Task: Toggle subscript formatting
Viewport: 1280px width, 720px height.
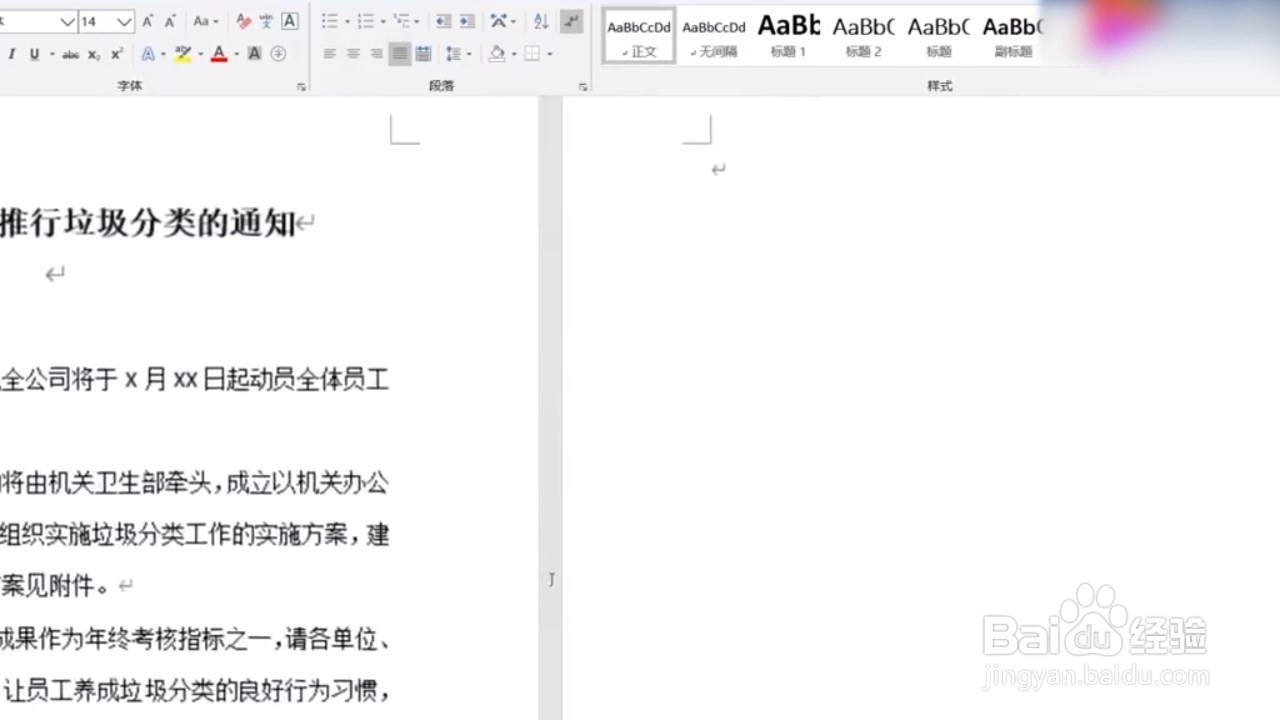Action: (x=94, y=54)
